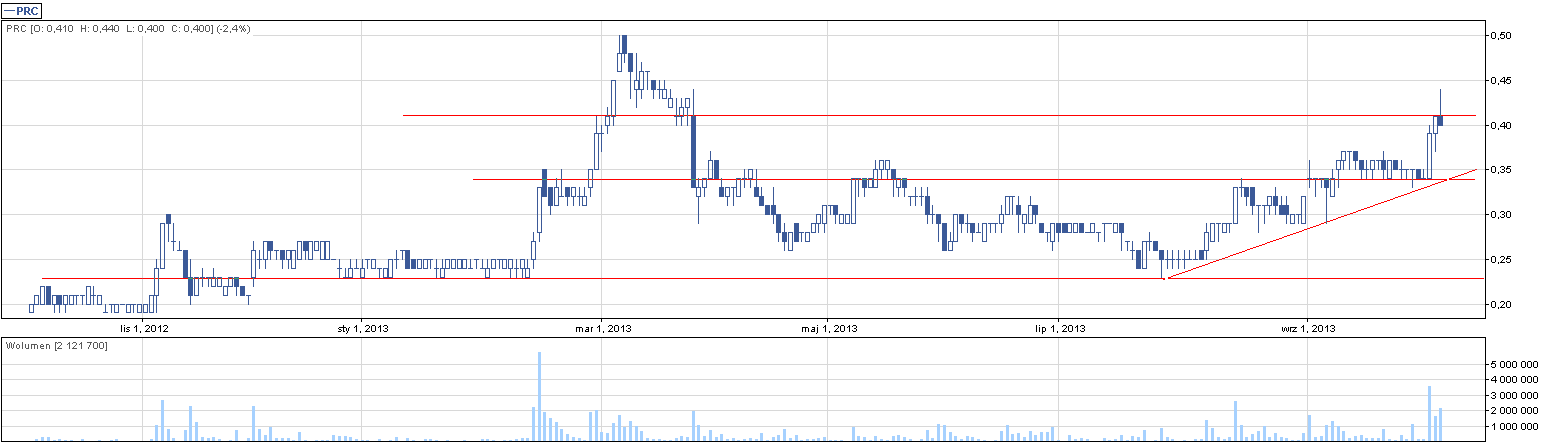Click the 4 000 000 volume axis label

click(x=1512, y=381)
